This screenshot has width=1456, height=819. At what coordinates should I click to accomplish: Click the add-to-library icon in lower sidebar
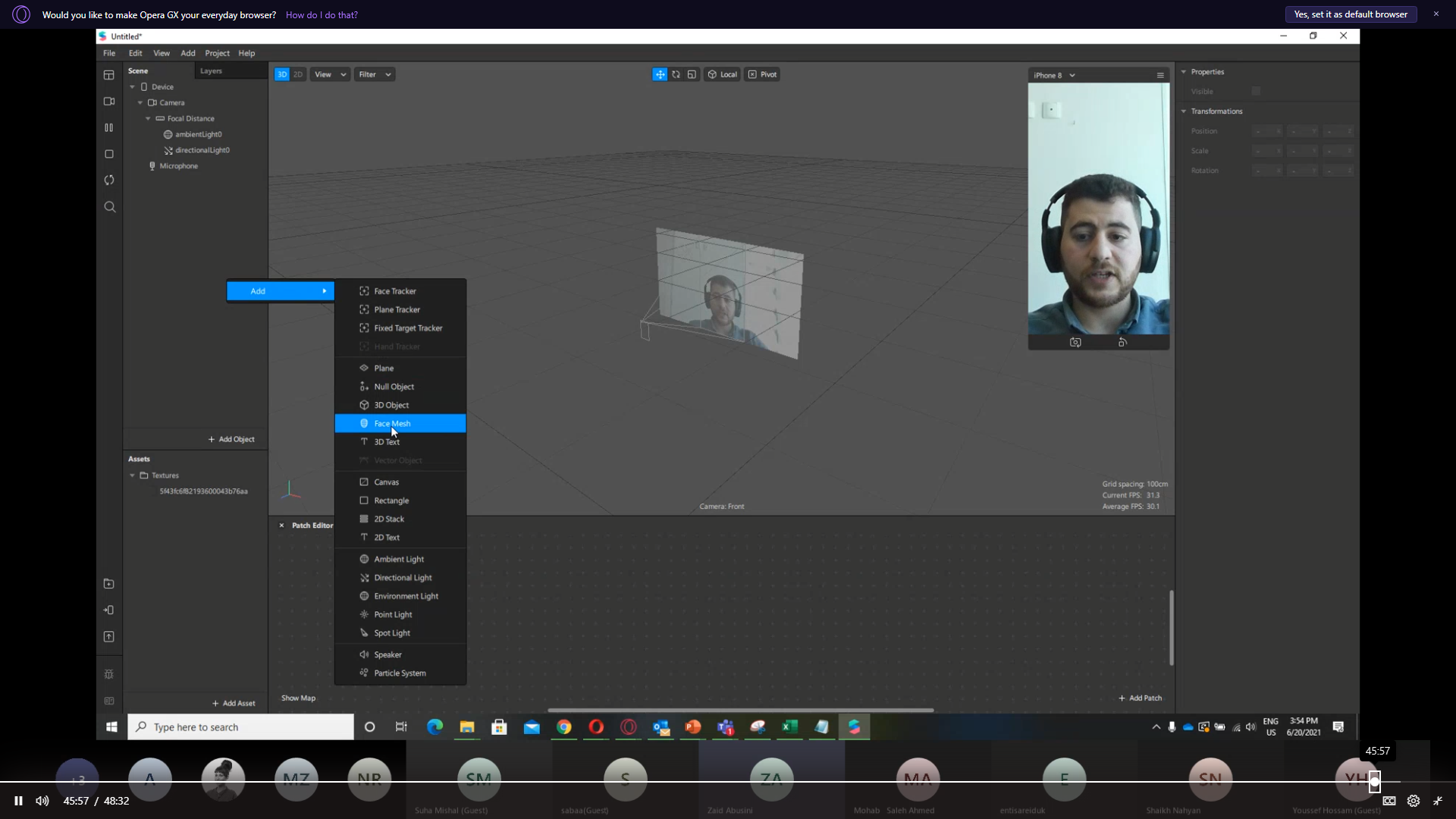109,584
